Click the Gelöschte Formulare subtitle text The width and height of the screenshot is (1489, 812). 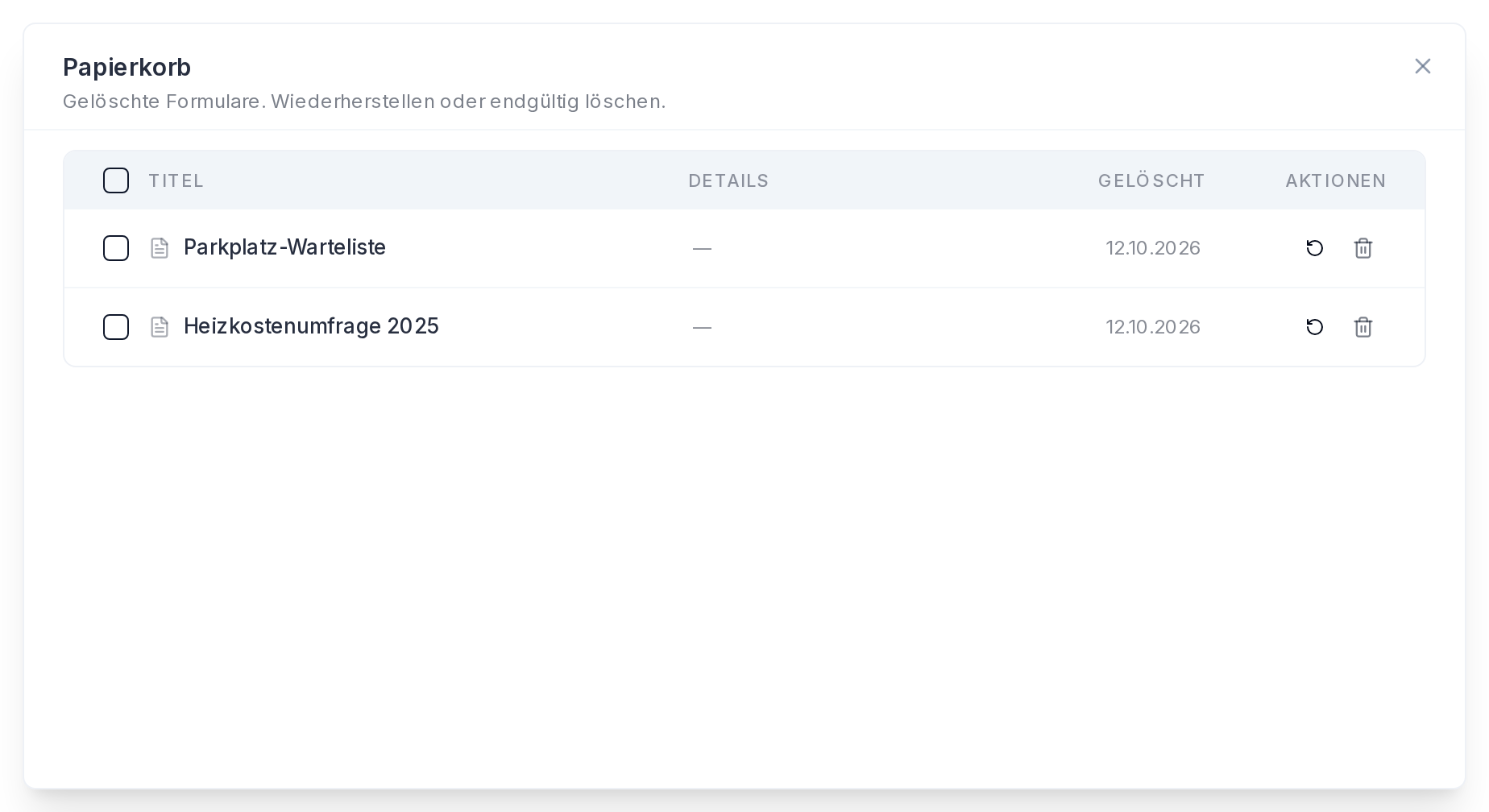pyautogui.click(x=364, y=101)
